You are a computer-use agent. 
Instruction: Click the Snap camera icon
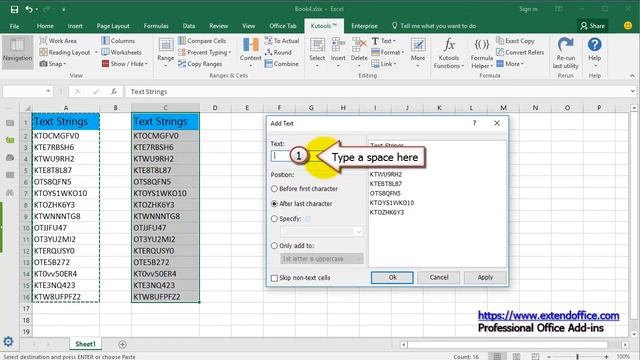pyautogui.click(x=43, y=64)
